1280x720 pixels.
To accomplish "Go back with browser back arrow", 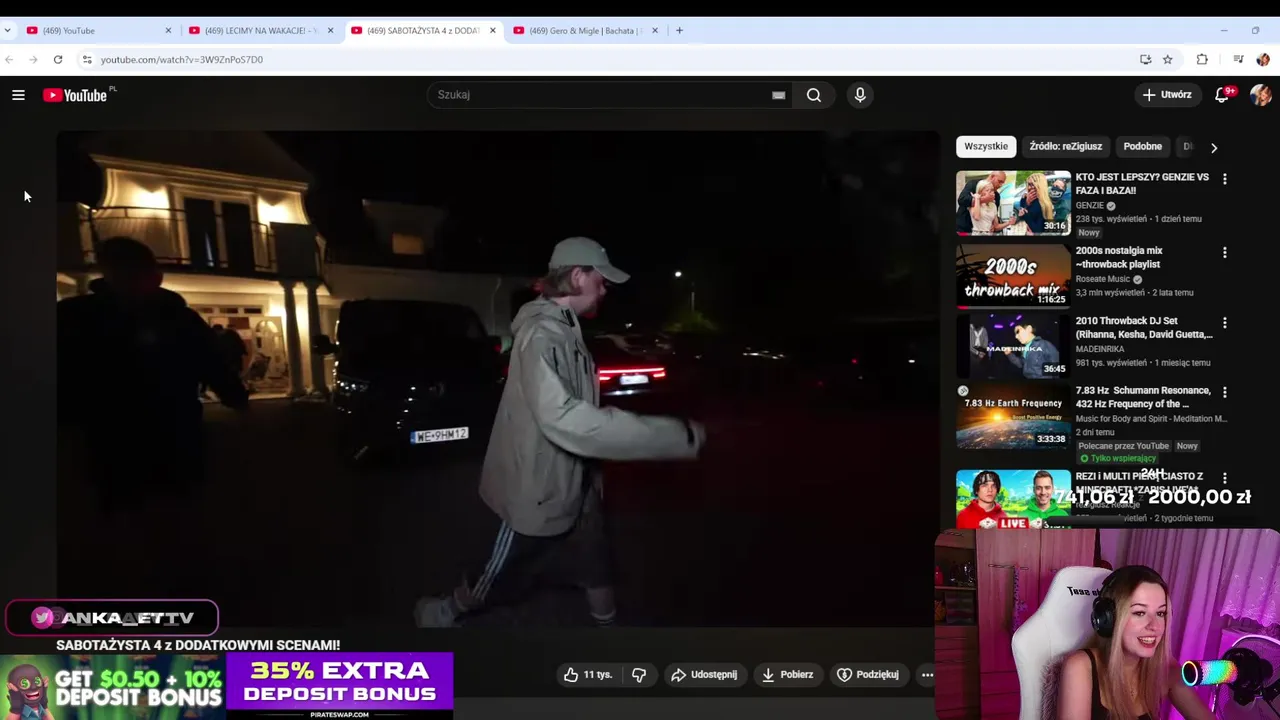I will pos(9,60).
